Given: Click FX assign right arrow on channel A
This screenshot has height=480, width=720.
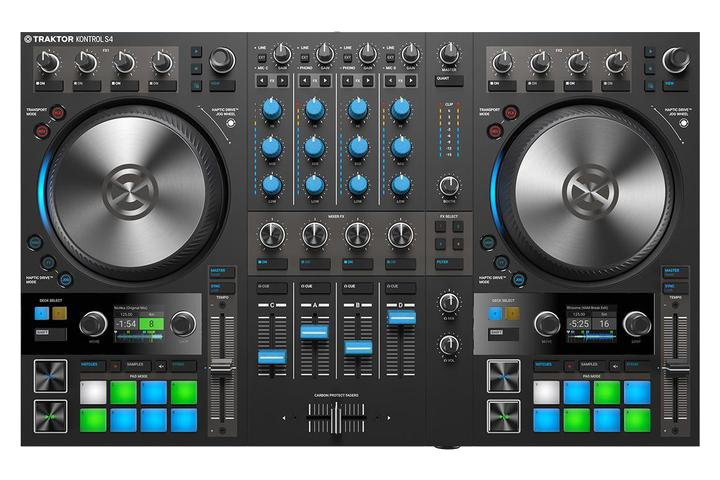Looking at the screenshot, I should pos(326,81).
